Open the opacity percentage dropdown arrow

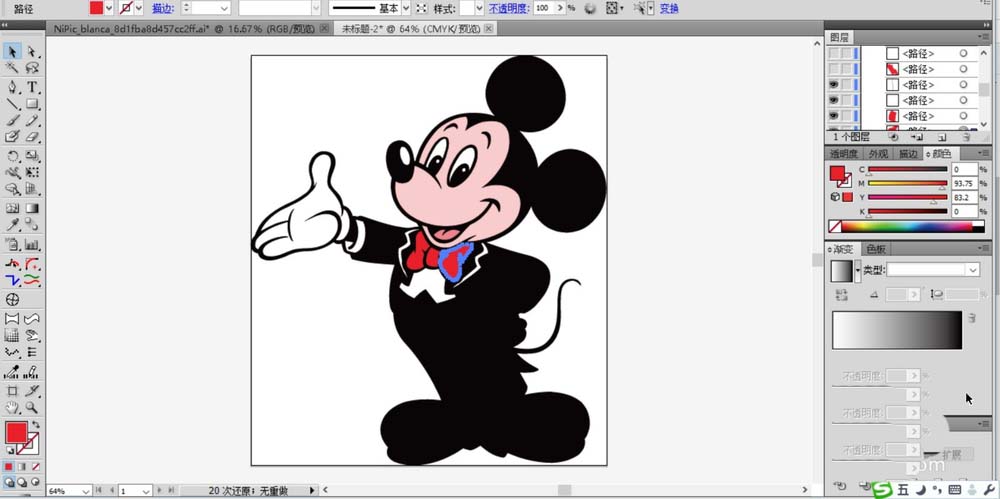(561, 8)
